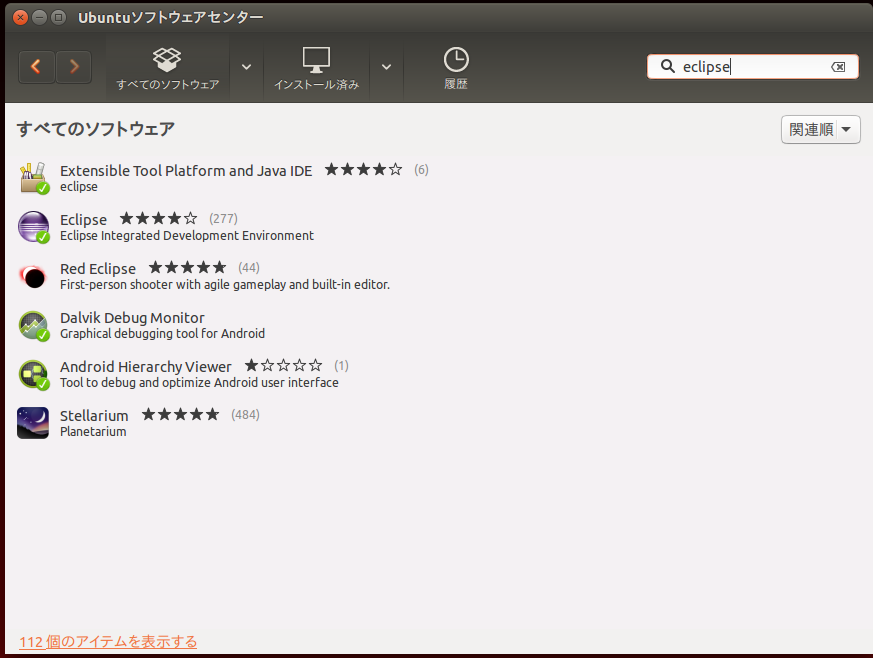This screenshot has width=873, height=658.
Task: Select the Stellarium result title
Action: (94, 415)
